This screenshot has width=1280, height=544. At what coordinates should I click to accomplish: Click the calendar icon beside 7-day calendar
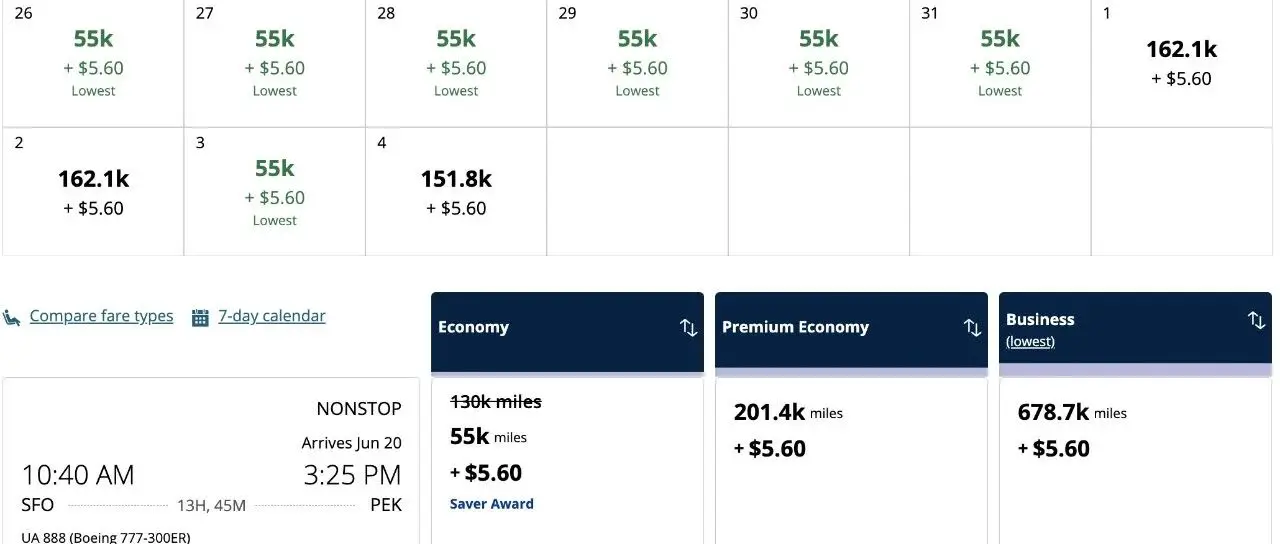pos(200,317)
